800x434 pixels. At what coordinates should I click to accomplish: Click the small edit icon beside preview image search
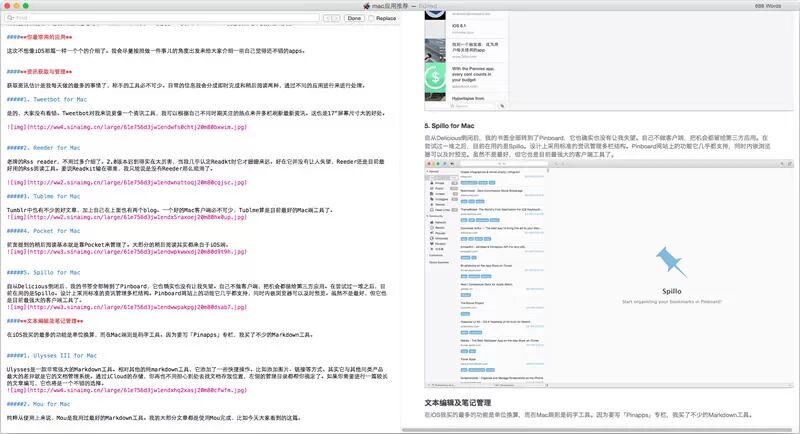[x=502, y=106]
